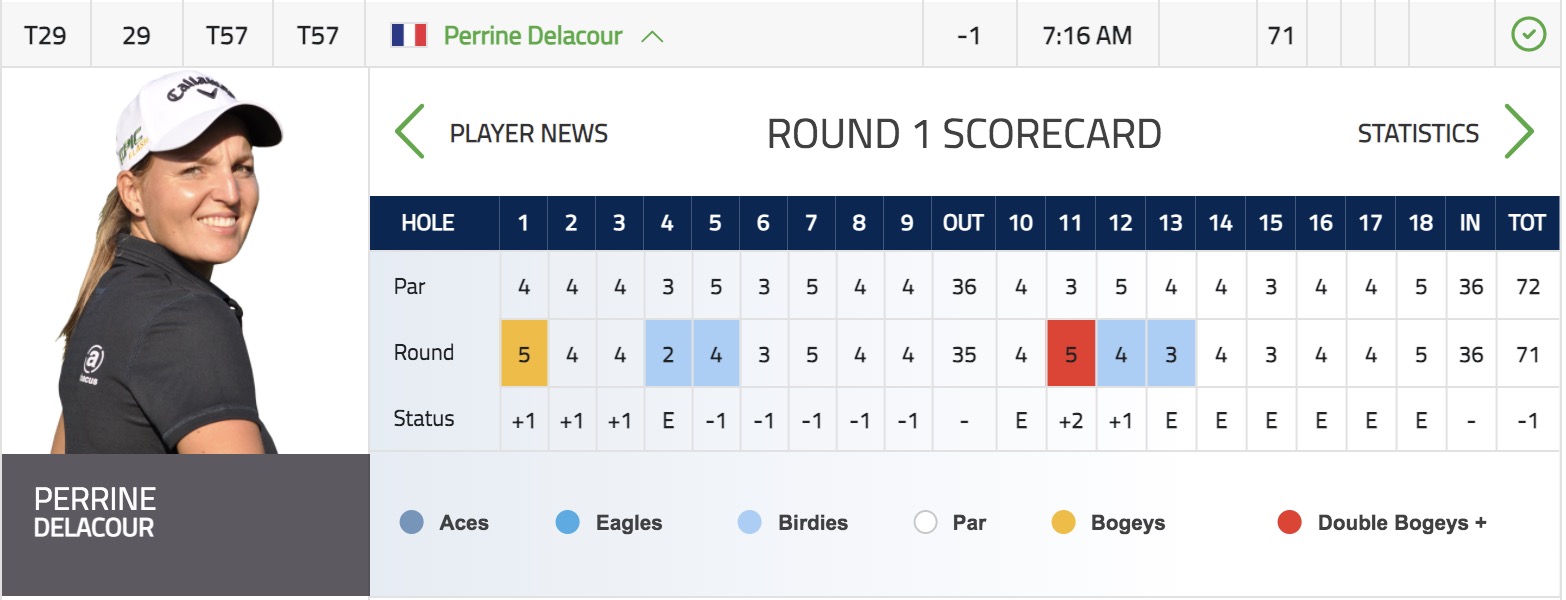Select the Double Bogeys red dot

pyautogui.click(x=1289, y=522)
